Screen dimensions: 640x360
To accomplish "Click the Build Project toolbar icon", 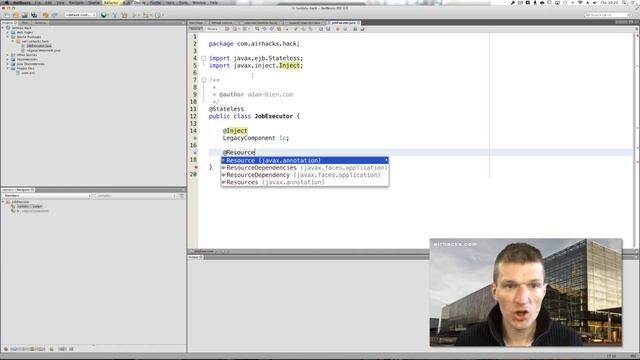I will [115, 15].
